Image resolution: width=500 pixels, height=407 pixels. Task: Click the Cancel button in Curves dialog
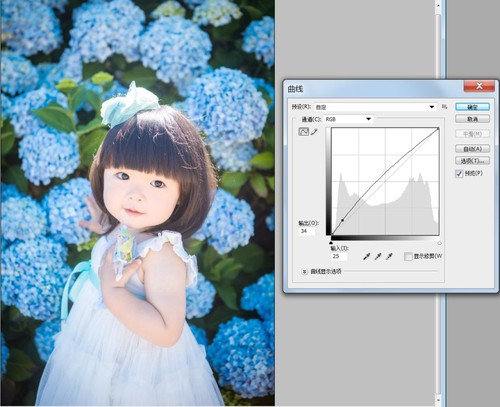click(472, 119)
